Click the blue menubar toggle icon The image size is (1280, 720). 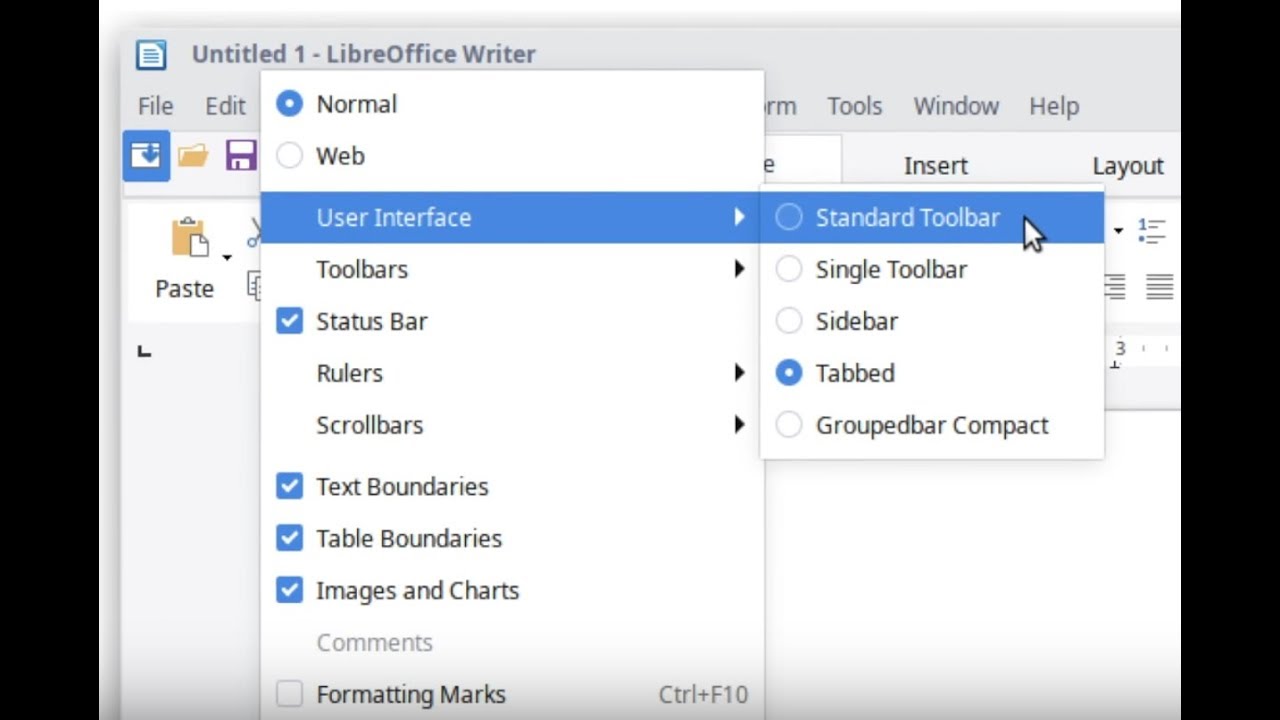[x=146, y=157]
